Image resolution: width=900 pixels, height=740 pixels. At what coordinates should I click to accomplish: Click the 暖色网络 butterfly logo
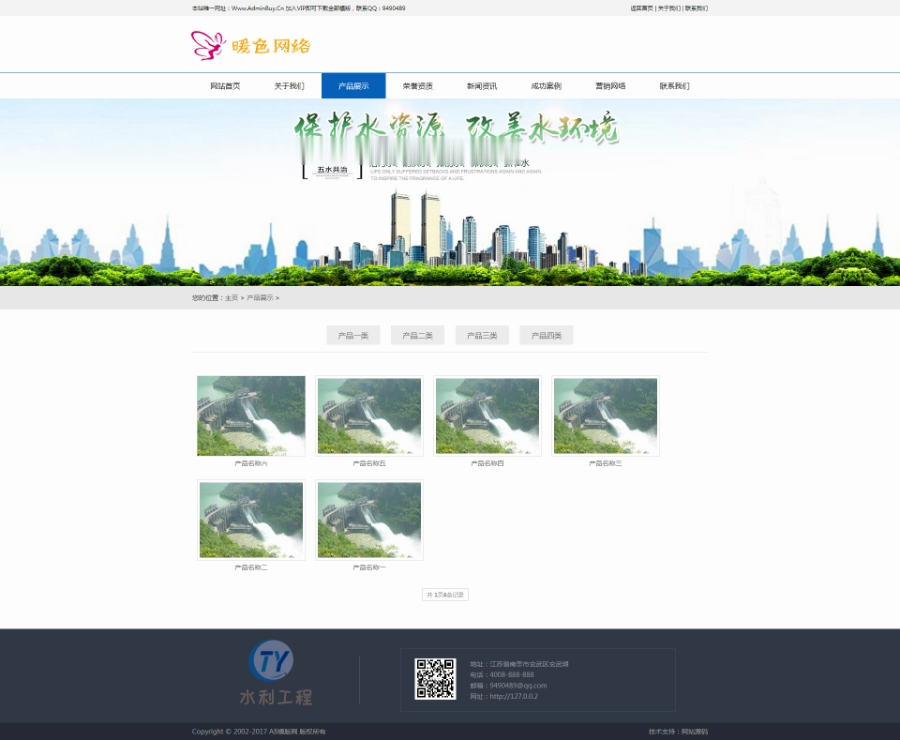click(250, 45)
